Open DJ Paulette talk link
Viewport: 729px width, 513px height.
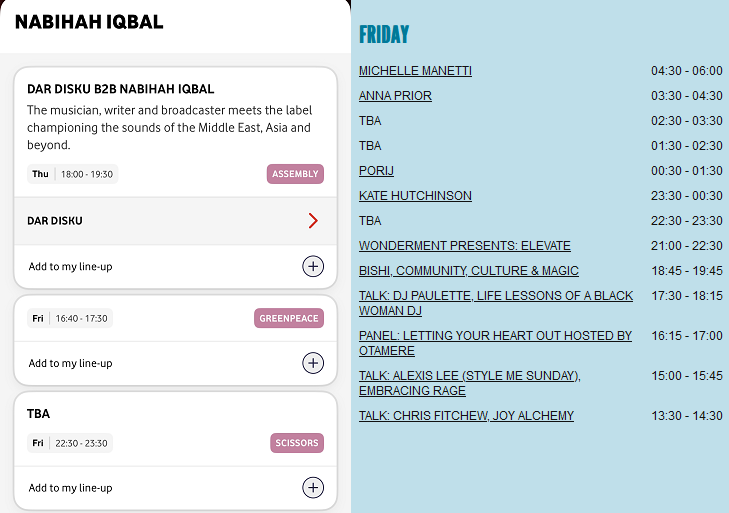coord(496,303)
